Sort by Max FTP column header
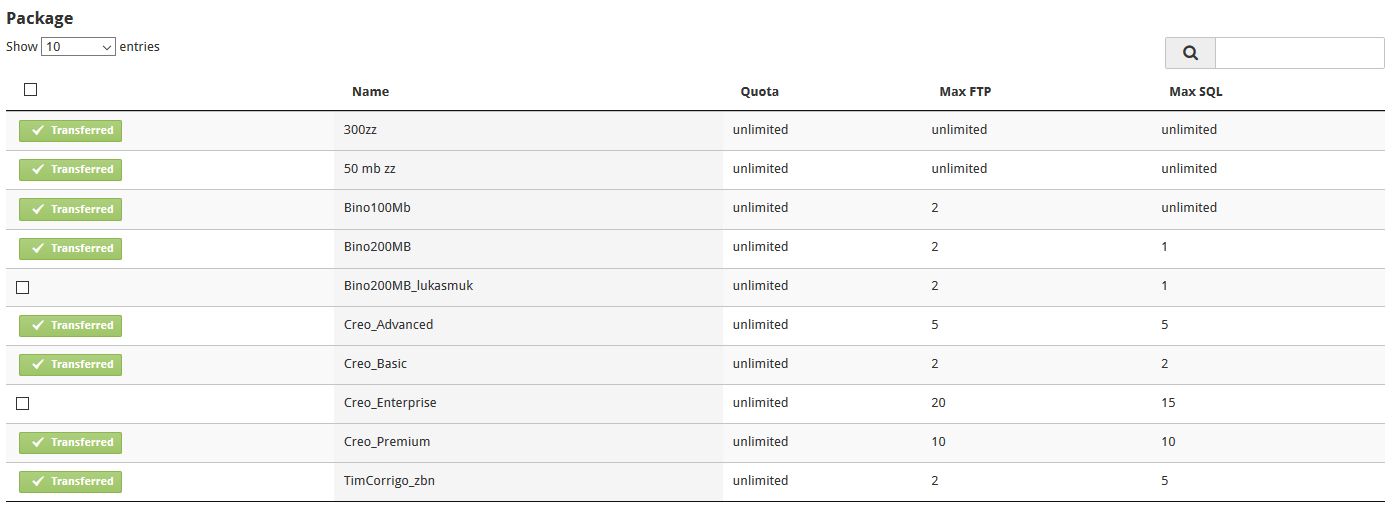This screenshot has height=508, width=1395. pos(965,92)
